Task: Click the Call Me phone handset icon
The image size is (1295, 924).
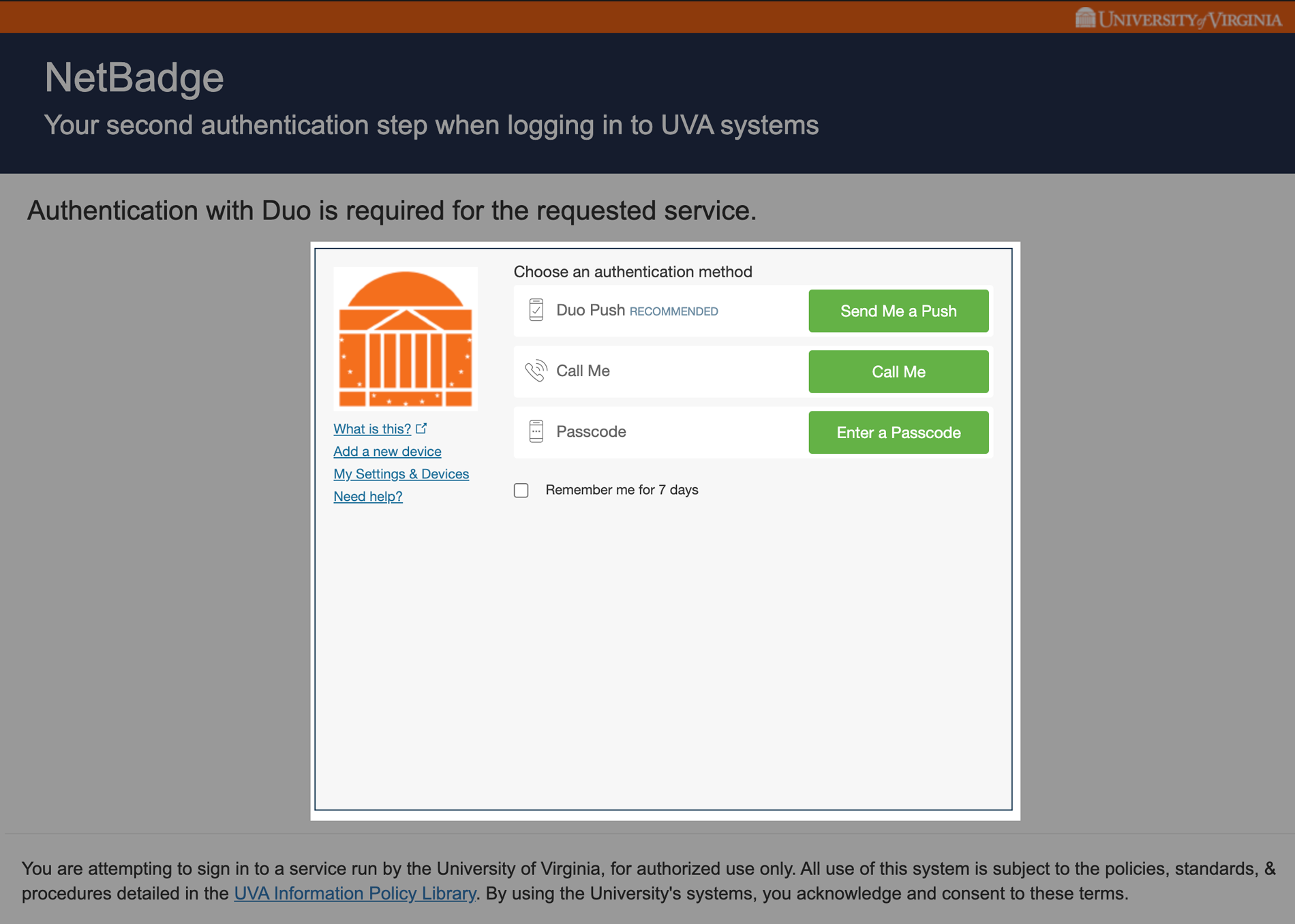Action: point(536,371)
